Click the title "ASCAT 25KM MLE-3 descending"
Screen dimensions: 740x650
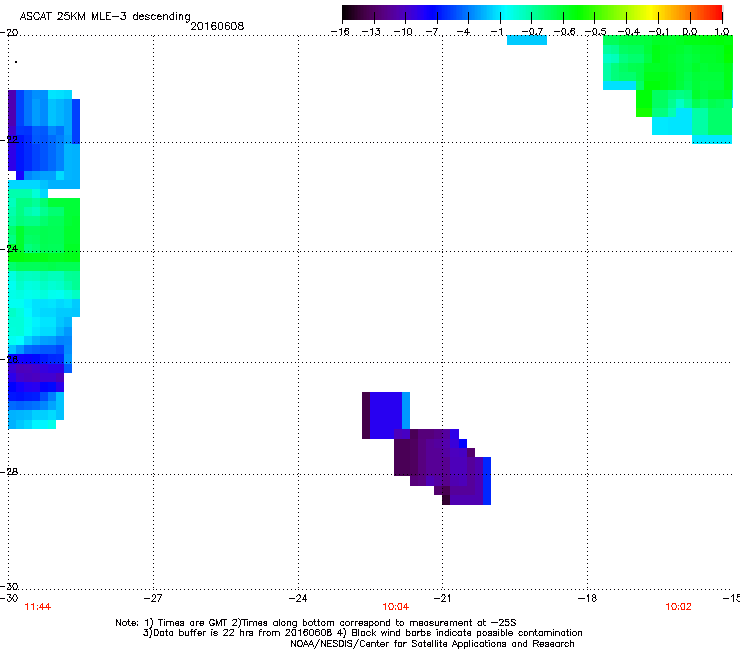click(105, 16)
